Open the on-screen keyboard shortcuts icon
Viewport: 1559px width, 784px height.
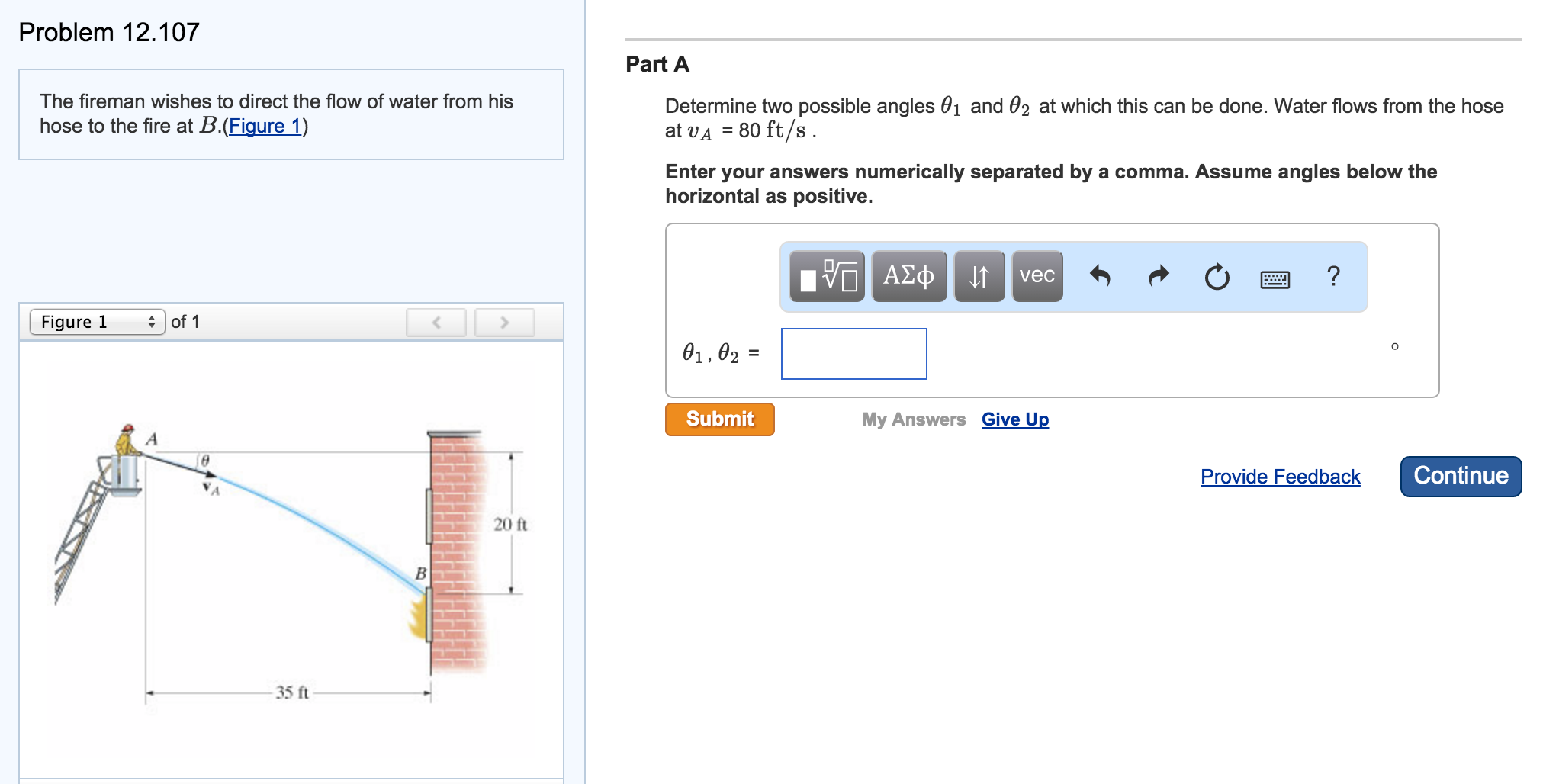pos(1275,279)
